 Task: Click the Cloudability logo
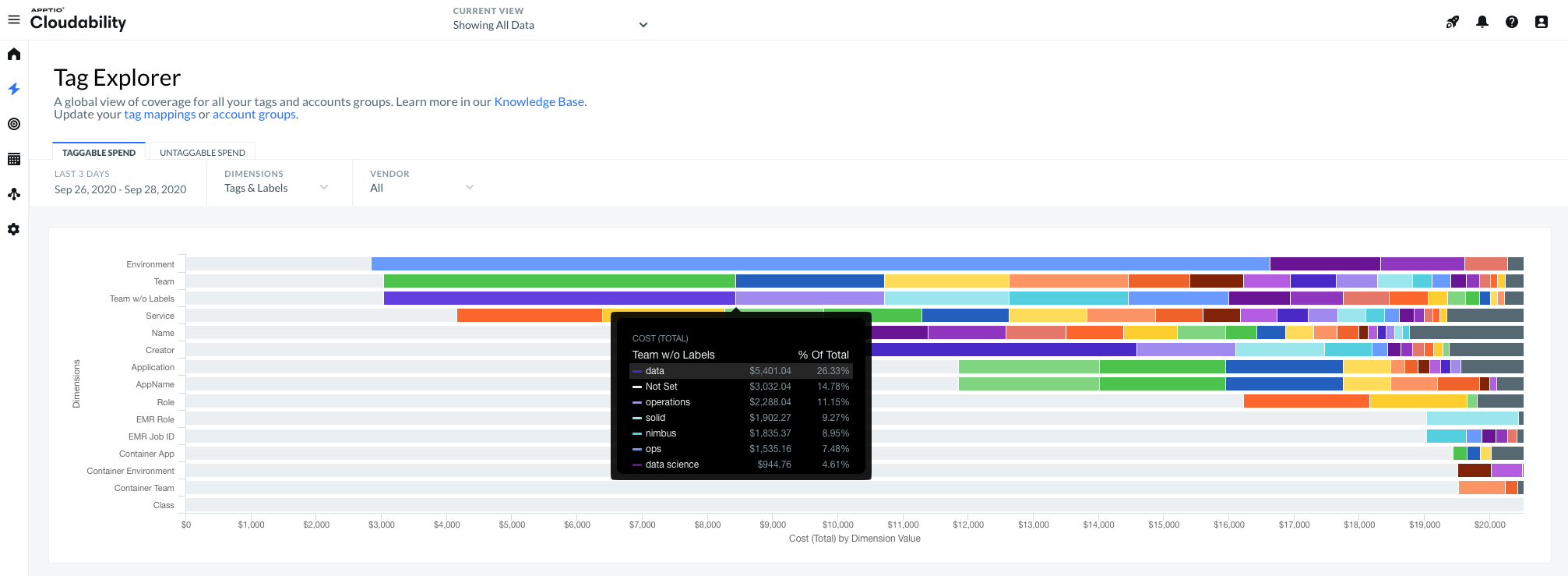[x=78, y=20]
